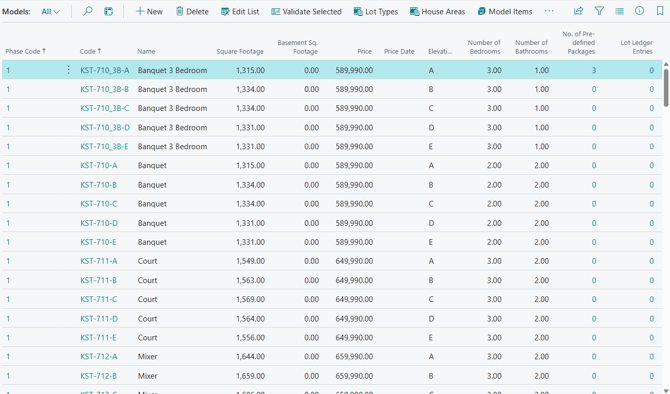Select price 659,990.00 in KST-712-A row
670x394 pixels.
tap(354, 356)
